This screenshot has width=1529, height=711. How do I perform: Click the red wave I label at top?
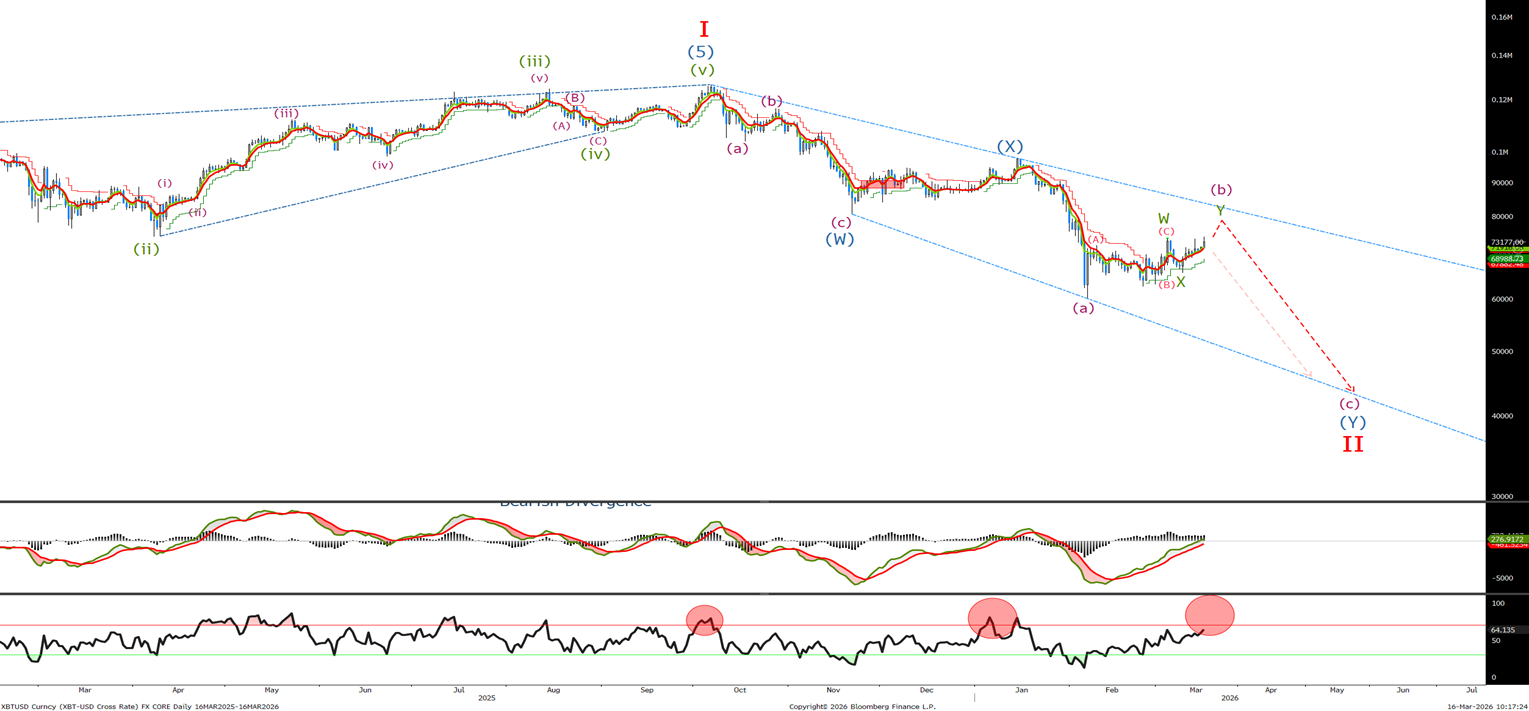point(704,30)
